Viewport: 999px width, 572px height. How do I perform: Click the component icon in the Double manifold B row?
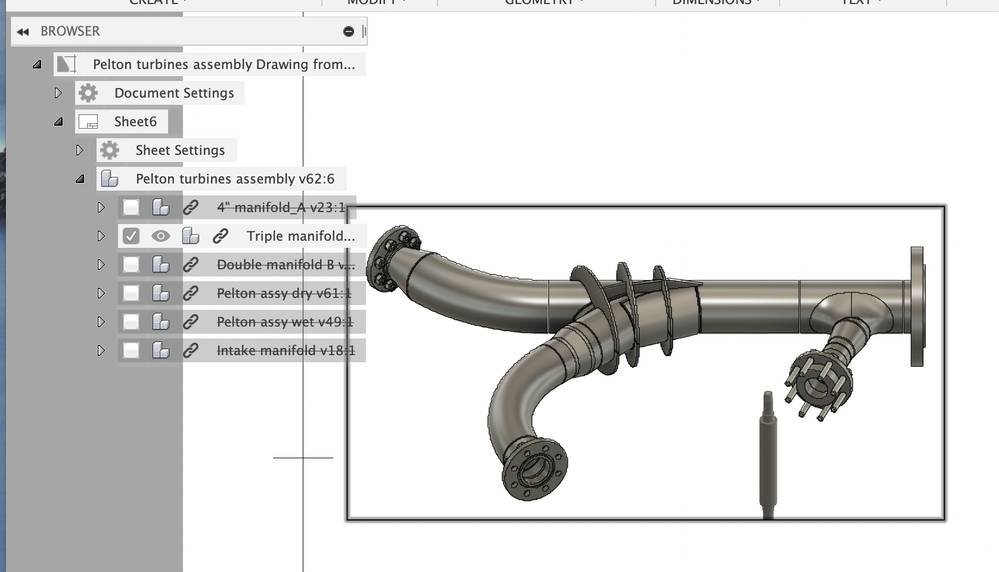[x=161, y=265]
